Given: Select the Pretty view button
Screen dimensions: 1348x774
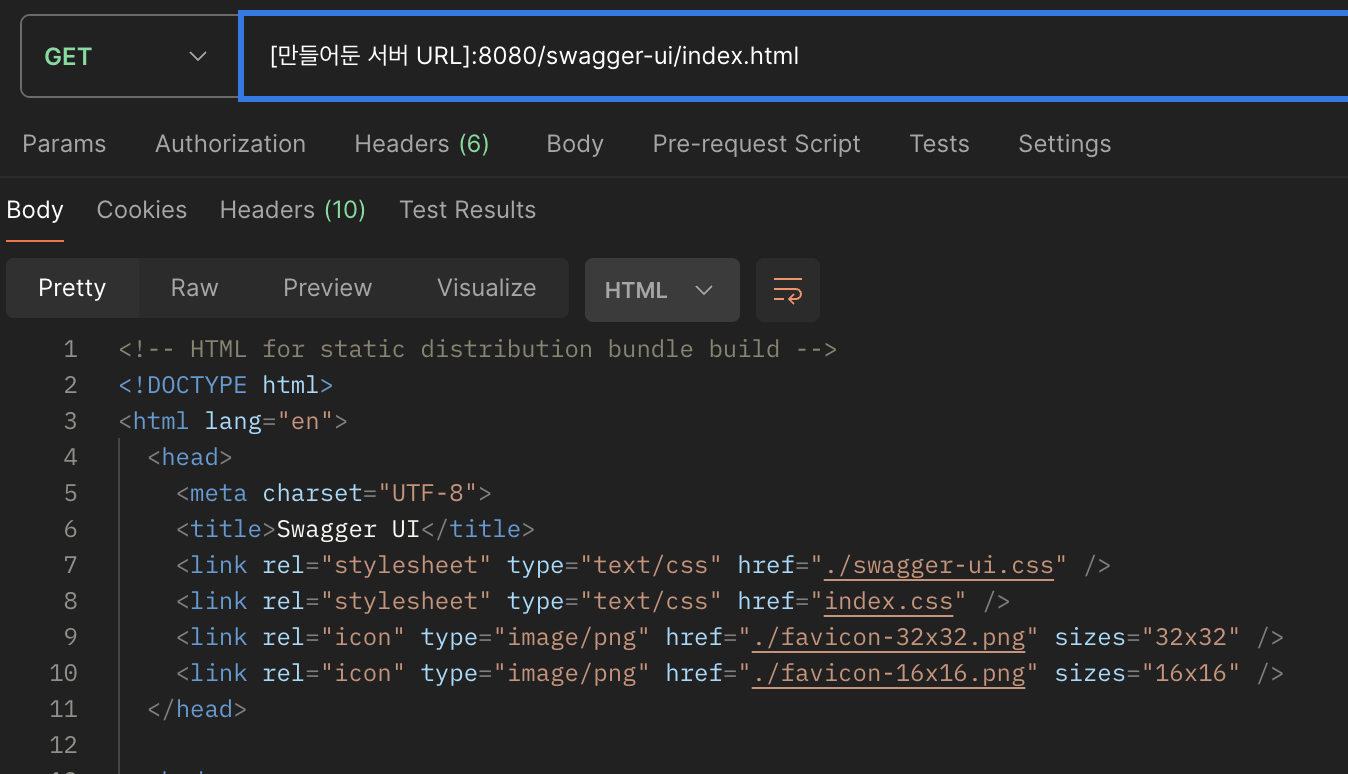Looking at the screenshot, I should pos(72,288).
